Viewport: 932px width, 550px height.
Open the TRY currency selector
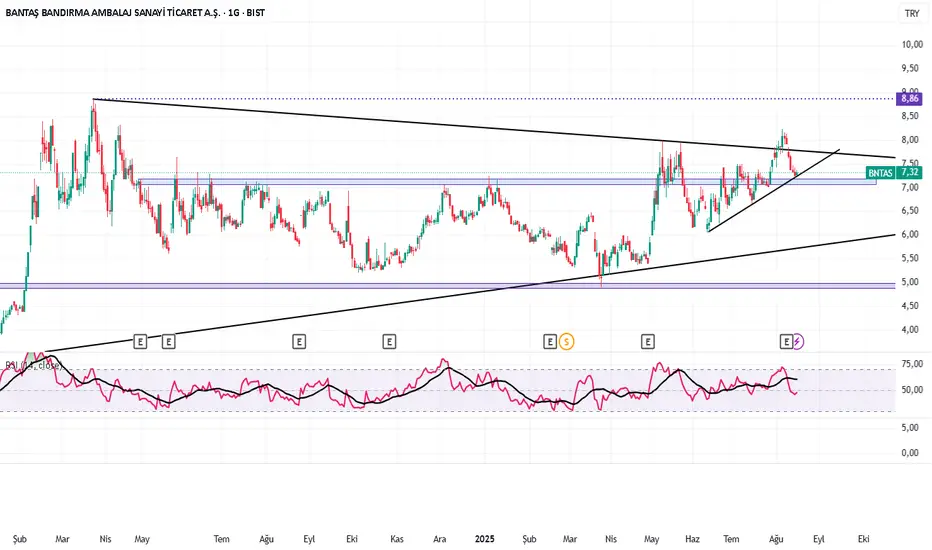point(912,13)
